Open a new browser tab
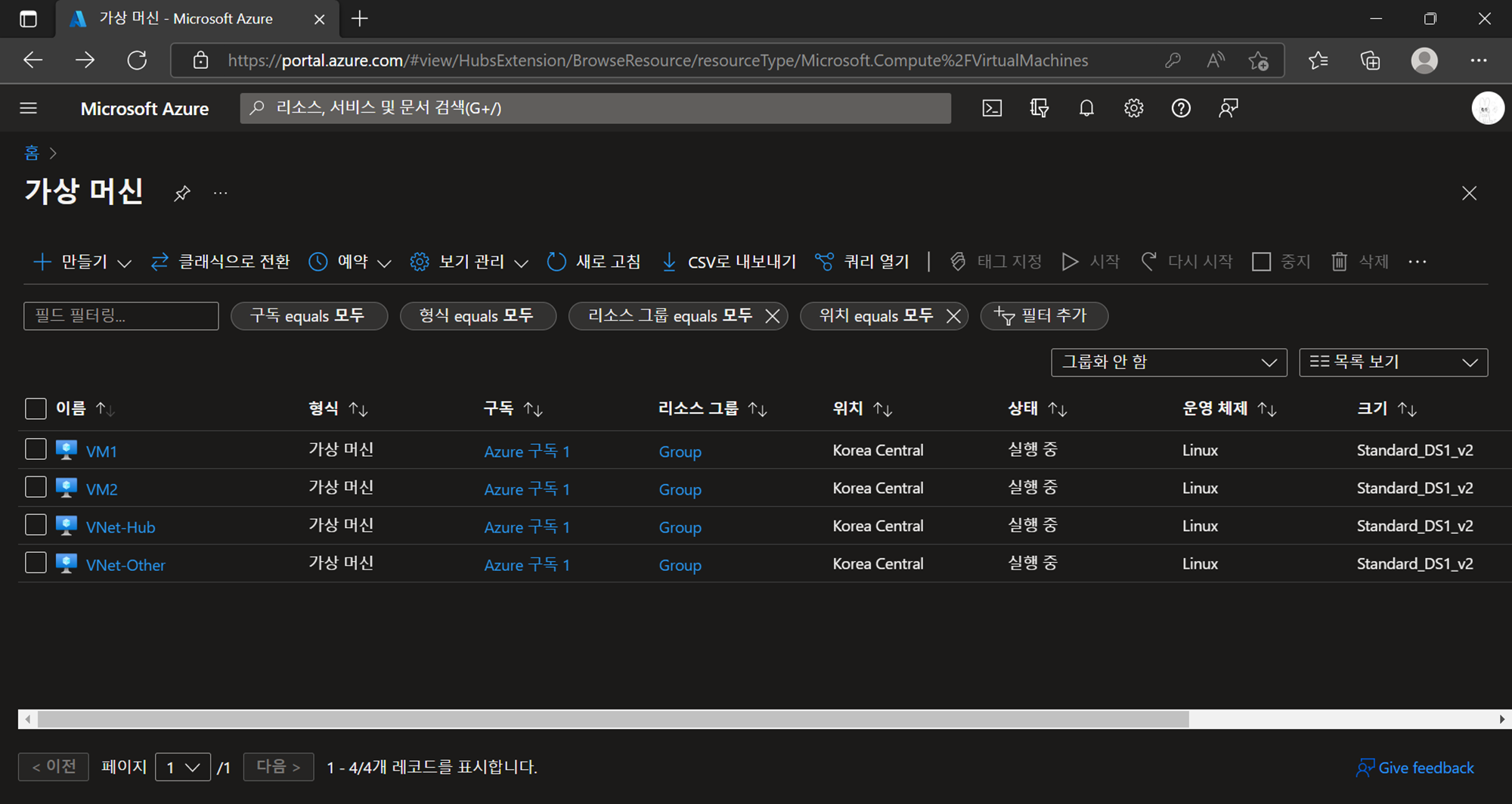The width and height of the screenshot is (1512, 804). click(x=360, y=19)
